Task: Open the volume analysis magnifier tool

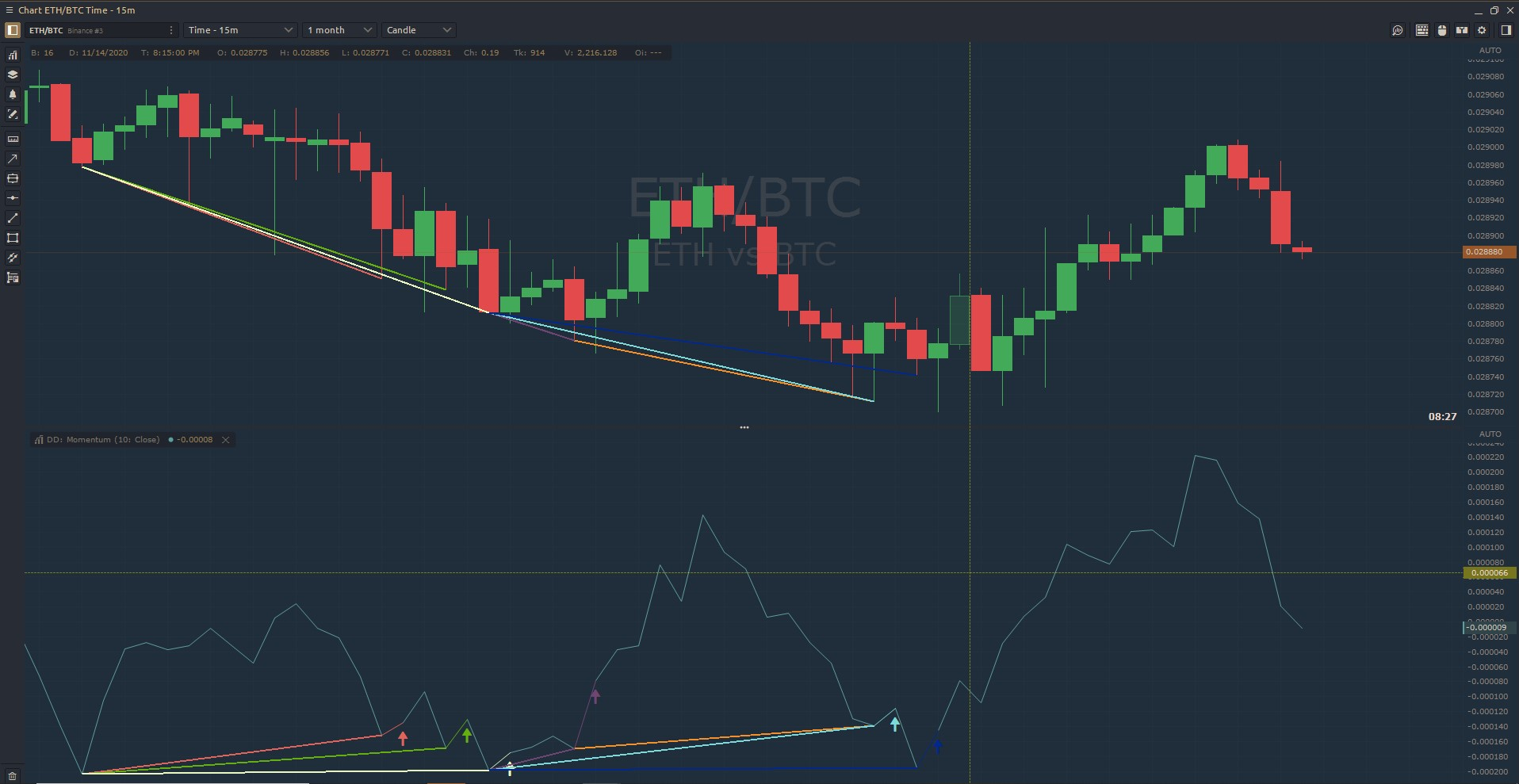Action: (x=1398, y=30)
